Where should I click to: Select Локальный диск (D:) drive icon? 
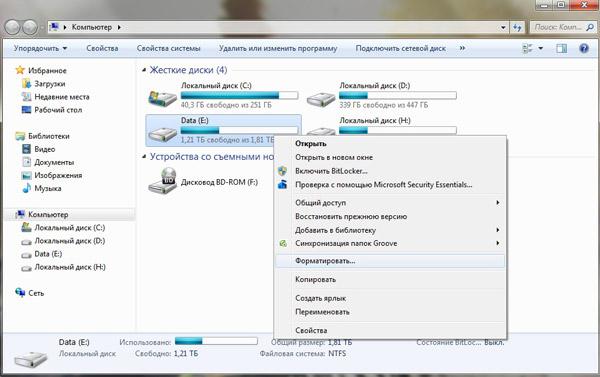(321, 99)
